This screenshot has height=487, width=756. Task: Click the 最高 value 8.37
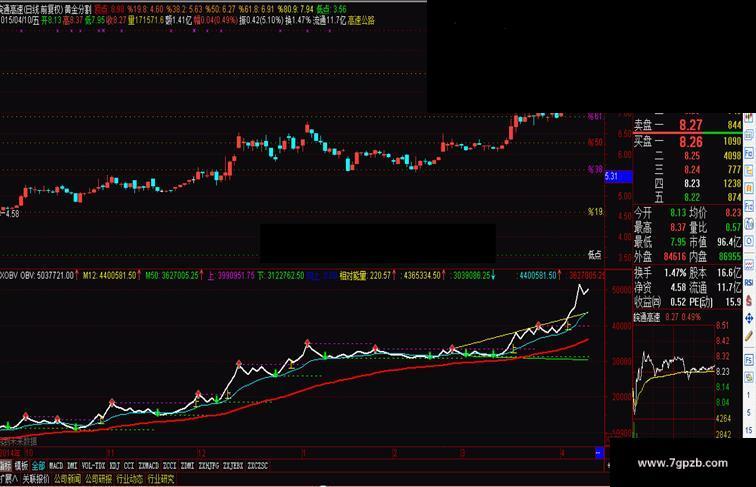click(678, 227)
